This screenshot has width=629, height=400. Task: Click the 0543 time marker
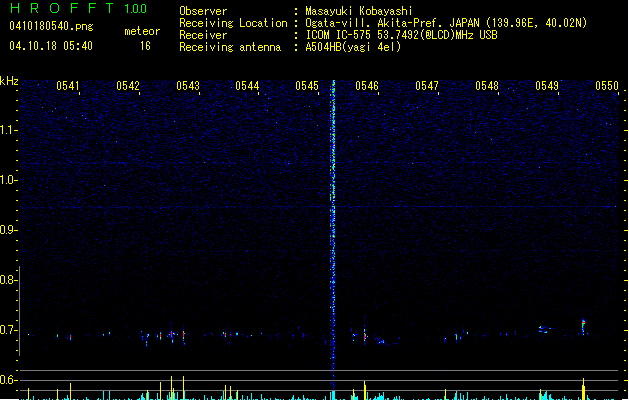188,86
